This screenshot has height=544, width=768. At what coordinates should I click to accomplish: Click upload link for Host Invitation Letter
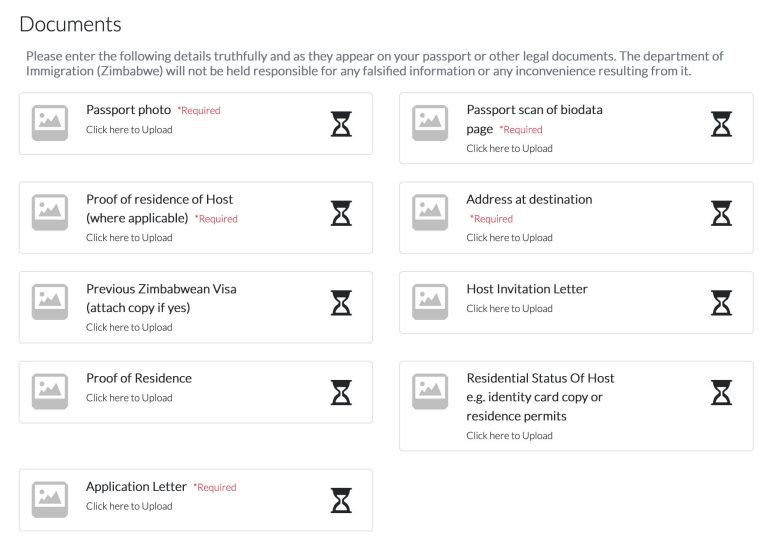tap(509, 309)
